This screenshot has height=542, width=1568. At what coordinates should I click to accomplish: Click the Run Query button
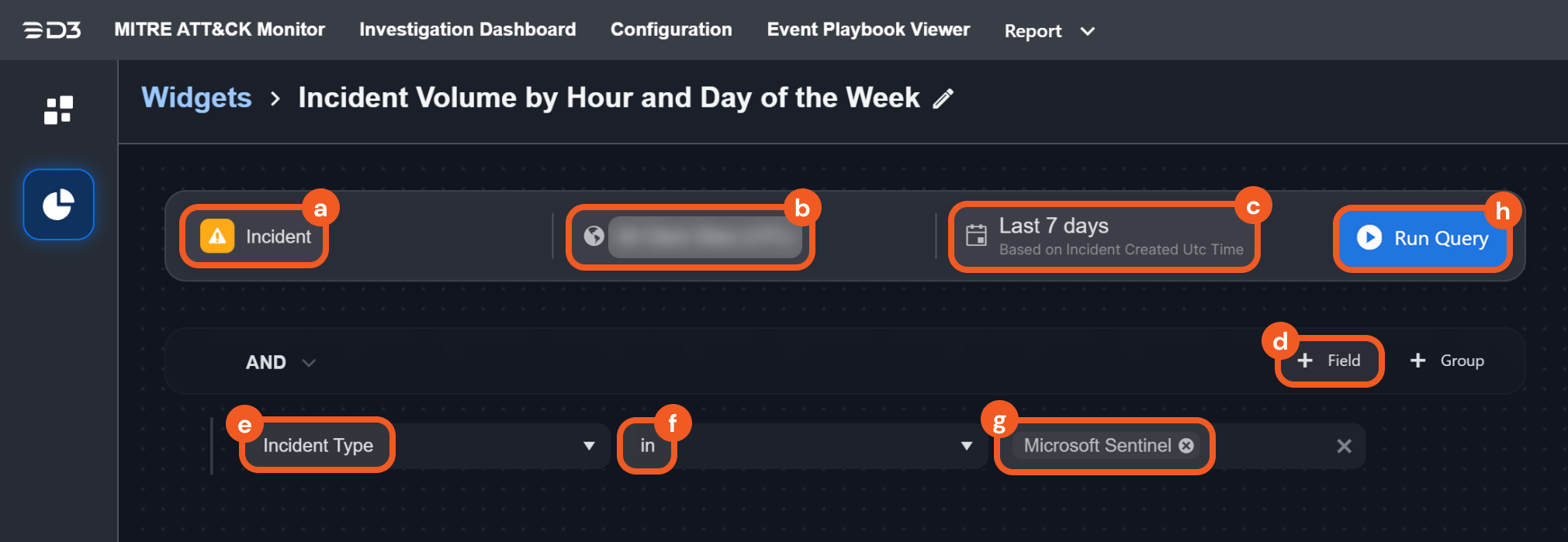[x=1423, y=238]
